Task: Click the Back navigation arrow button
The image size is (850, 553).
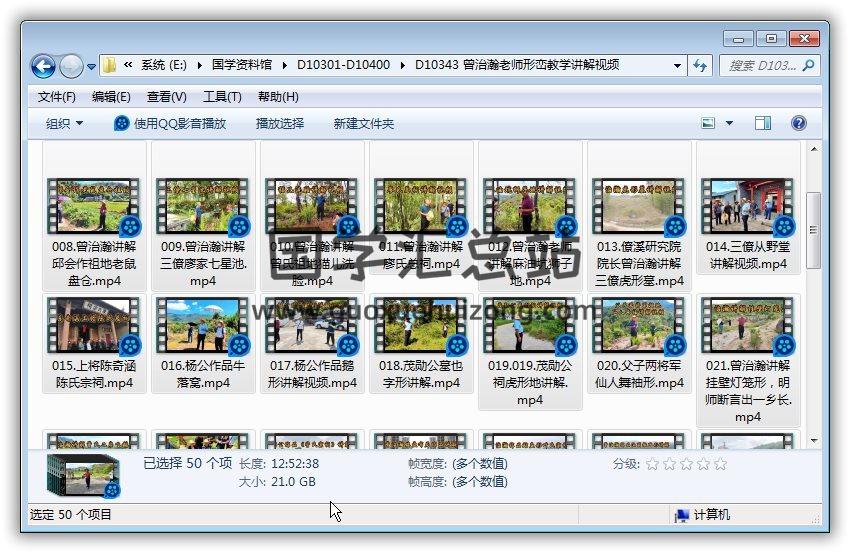Action: pyautogui.click(x=43, y=66)
